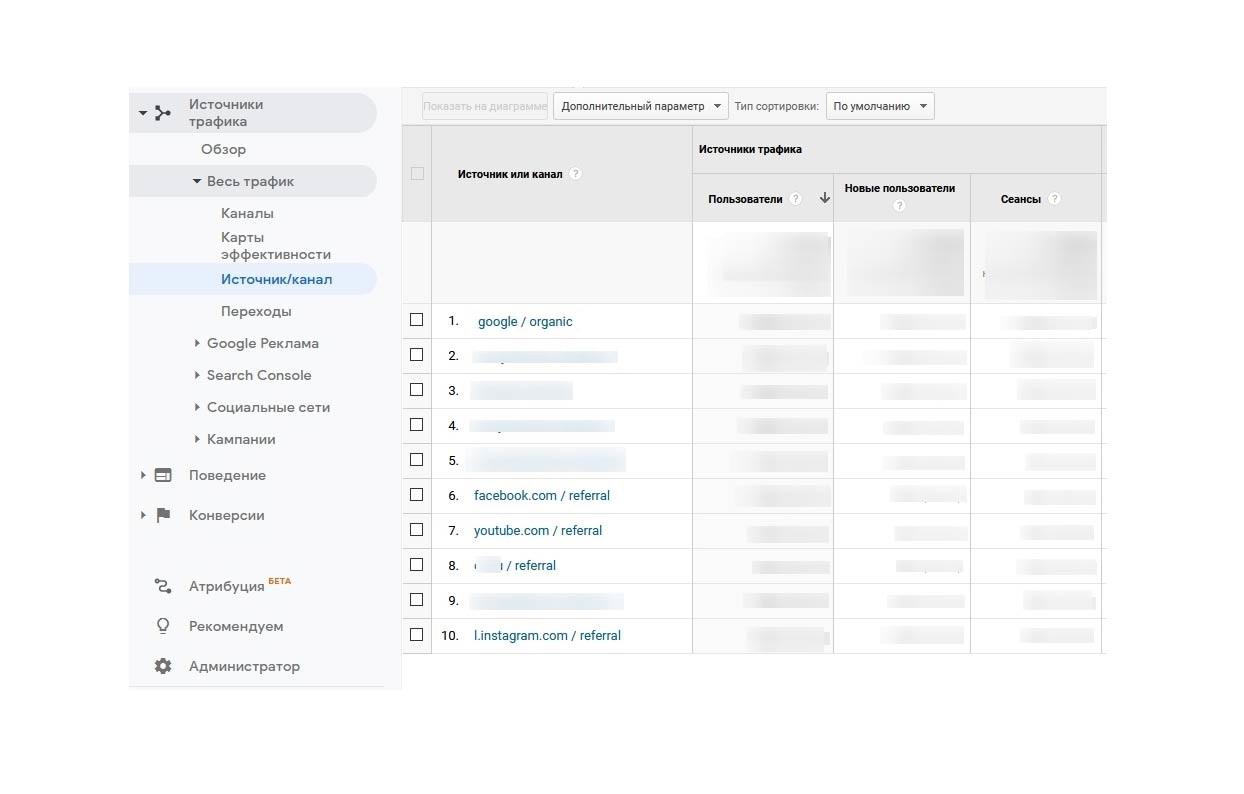The height and width of the screenshot is (794, 1244).
Task: Click the Поведение section icon
Action: point(163,476)
